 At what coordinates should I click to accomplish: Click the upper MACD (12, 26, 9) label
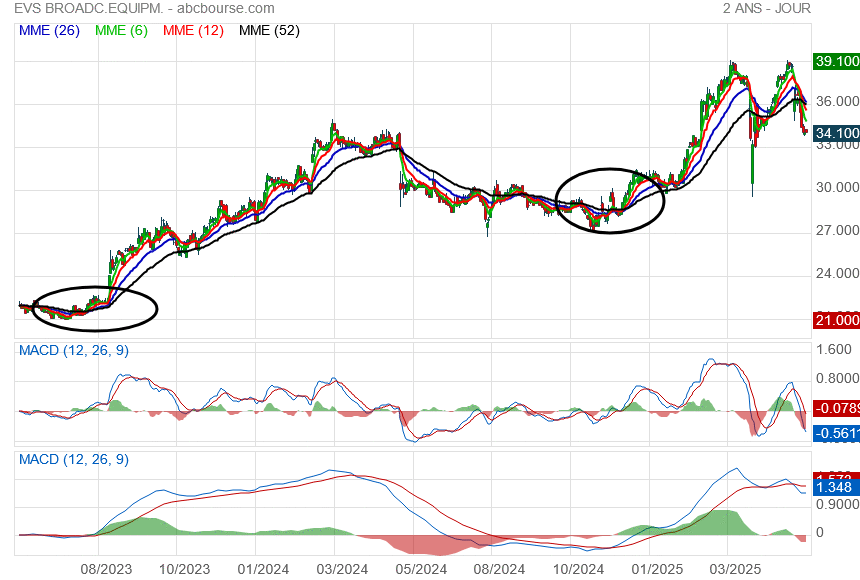[74, 350]
